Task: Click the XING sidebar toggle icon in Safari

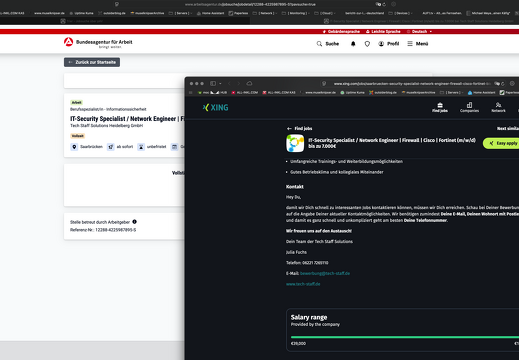Action: pos(213,83)
